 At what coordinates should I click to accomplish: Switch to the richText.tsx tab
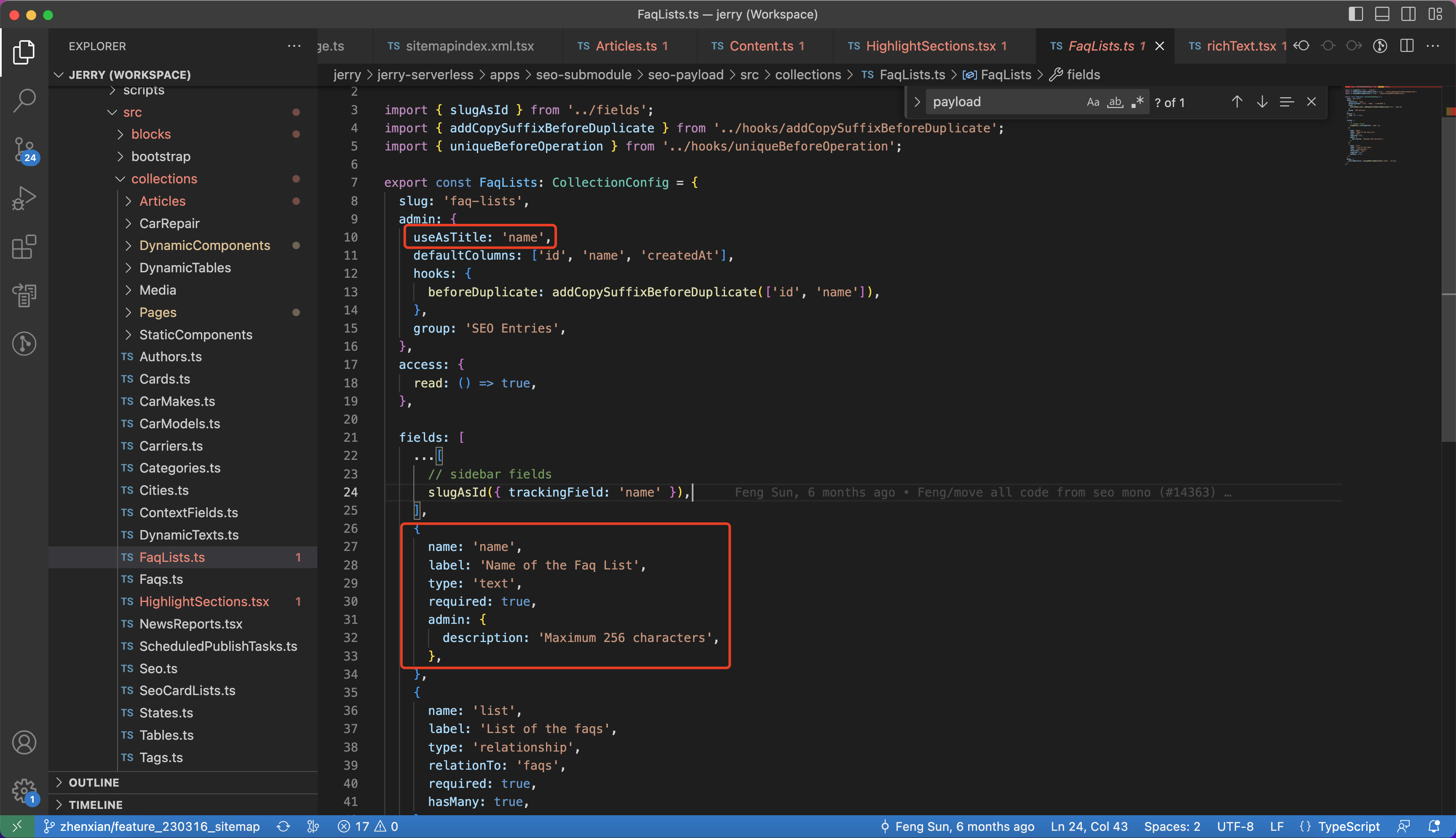click(x=1242, y=46)
